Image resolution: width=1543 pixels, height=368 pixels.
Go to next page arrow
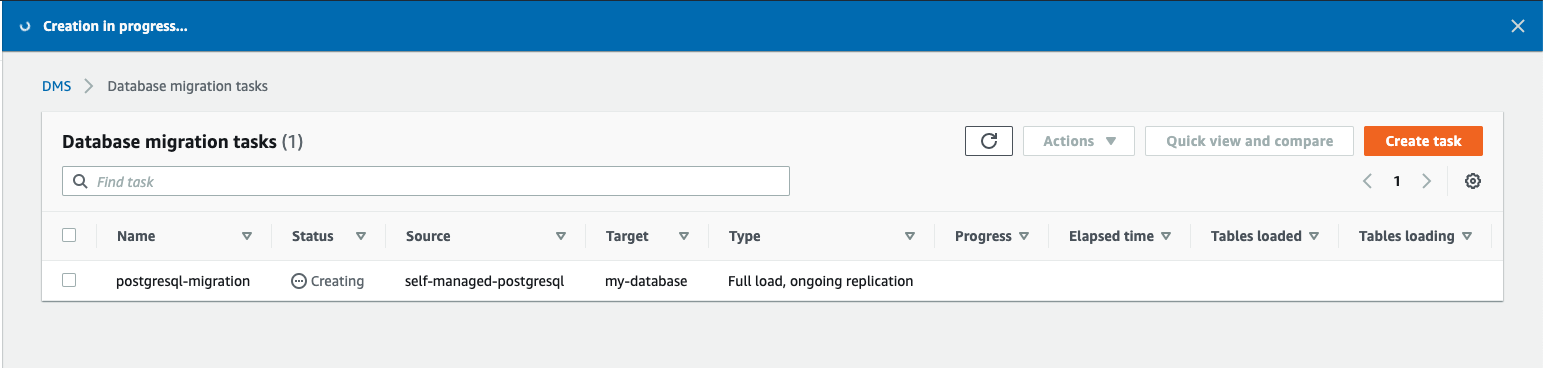click(x=1427, y=182)
